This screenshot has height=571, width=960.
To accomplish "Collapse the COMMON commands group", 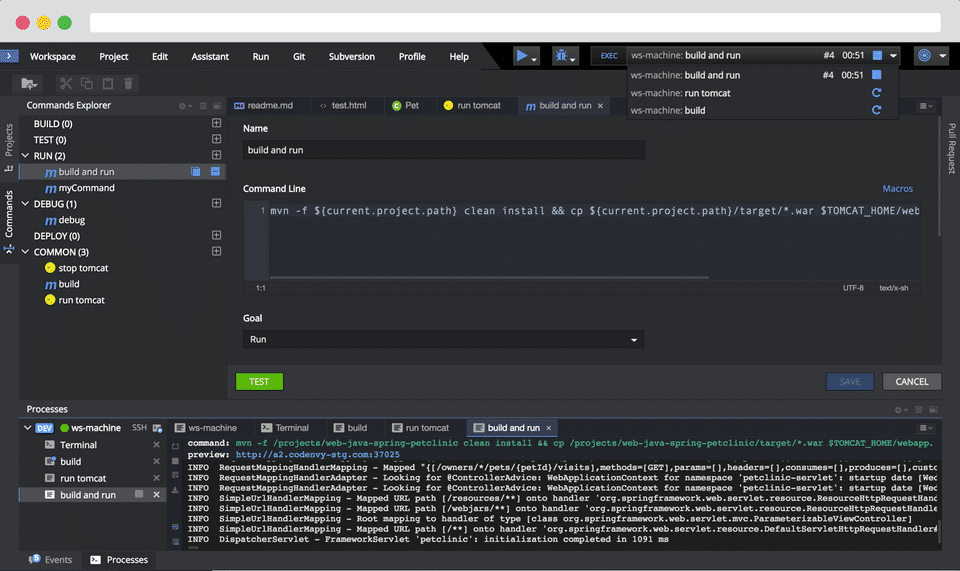I will click(x=26, y=252).
